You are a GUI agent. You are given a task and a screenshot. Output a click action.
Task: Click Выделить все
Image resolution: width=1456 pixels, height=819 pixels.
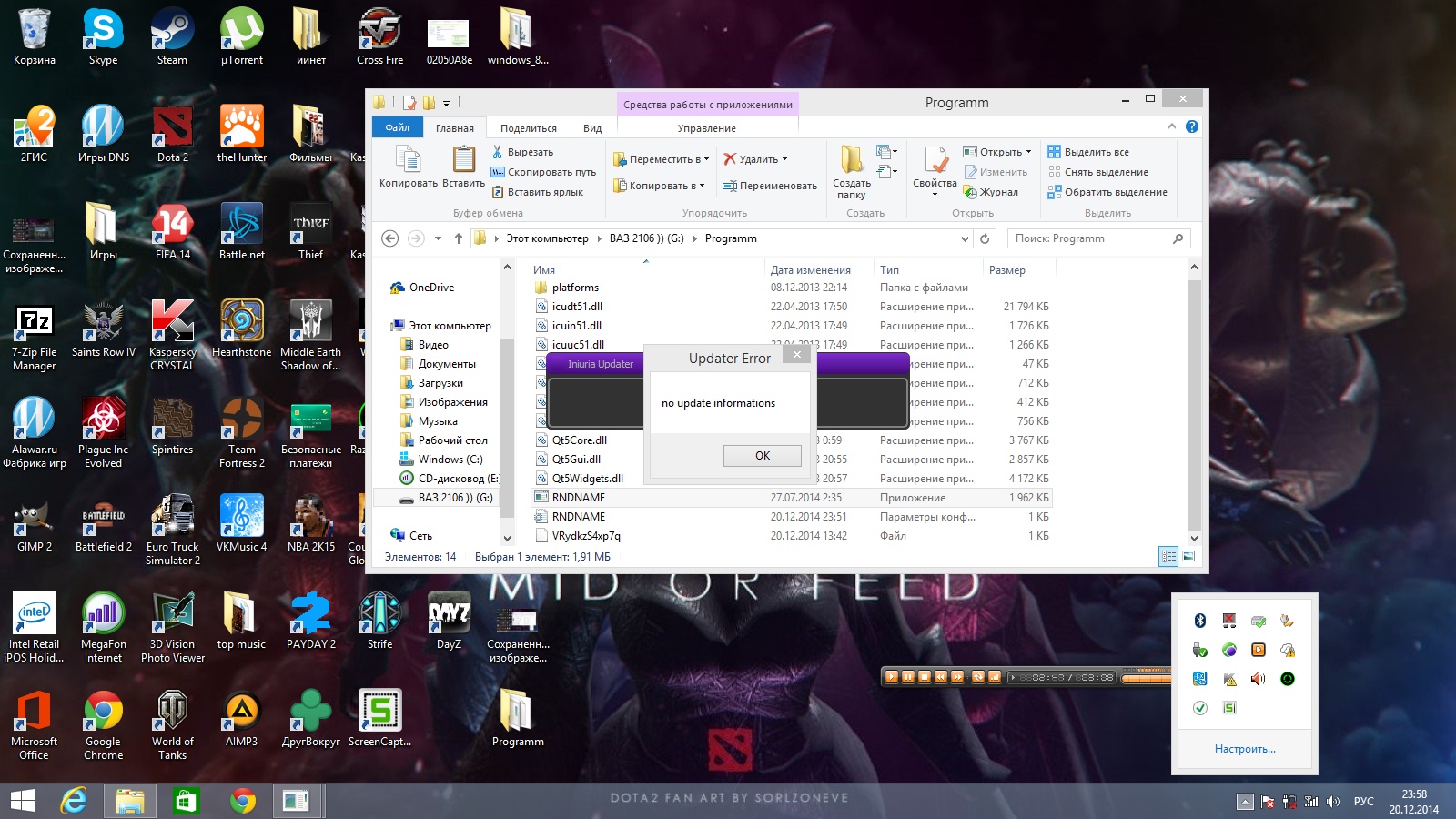(1088, 152)
